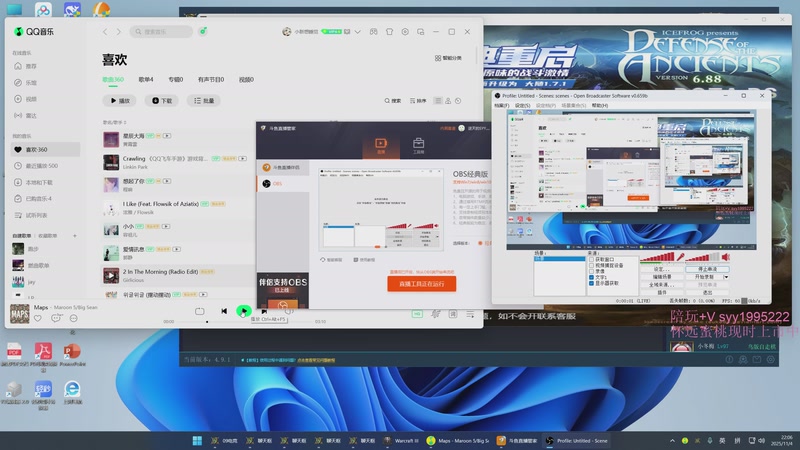Screen dimensions: 800x450
Task: Open the play queue icon in QQ音乐 player
Action: coord(470,314)
